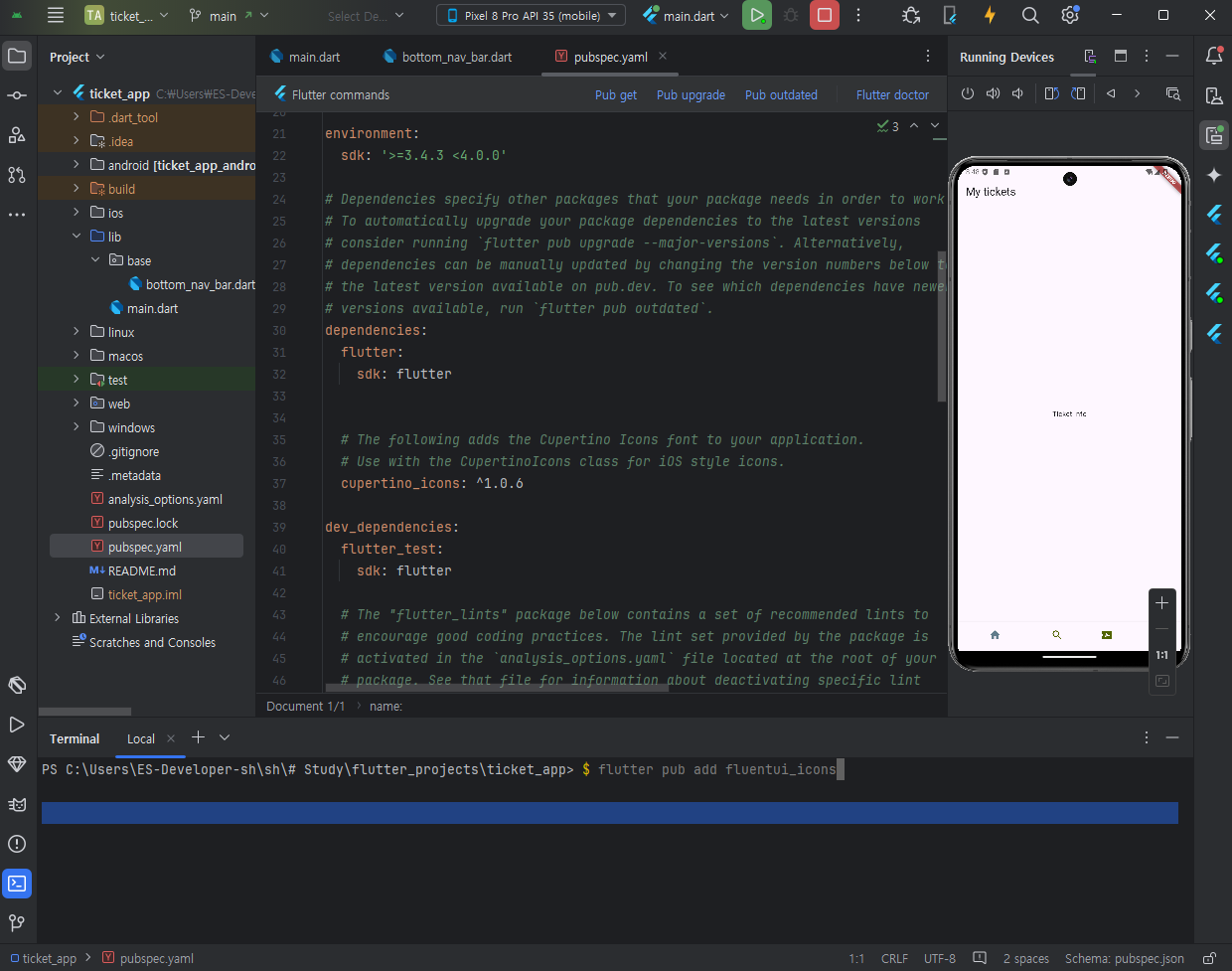Image resolution: width=1232 pixels, height=971 pixels.
Task: Collapse the lib folder
Action: point(77,237)
